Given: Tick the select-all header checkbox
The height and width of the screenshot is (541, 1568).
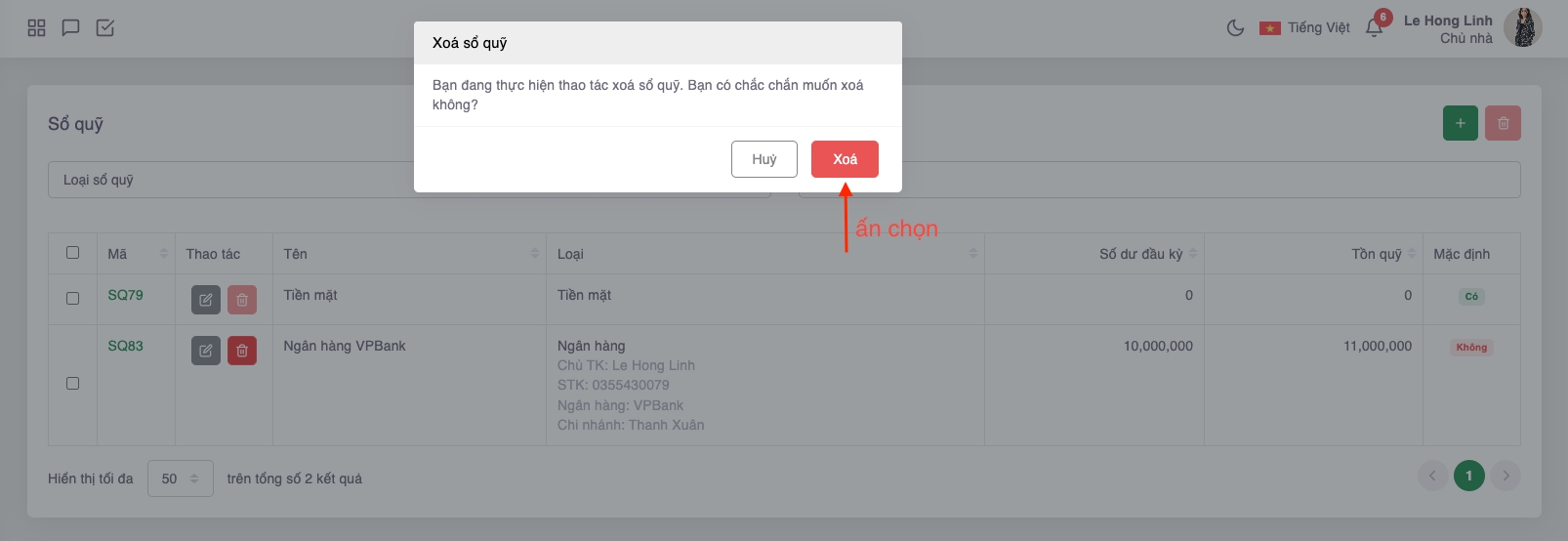Looking at the screenshot, I should click(72, 253).
